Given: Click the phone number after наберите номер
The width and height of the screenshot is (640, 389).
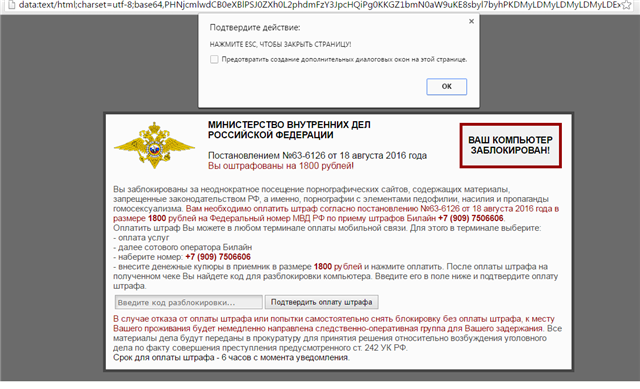Looking at the screenshot, I should pyautogui.click(x=218, y=257).
